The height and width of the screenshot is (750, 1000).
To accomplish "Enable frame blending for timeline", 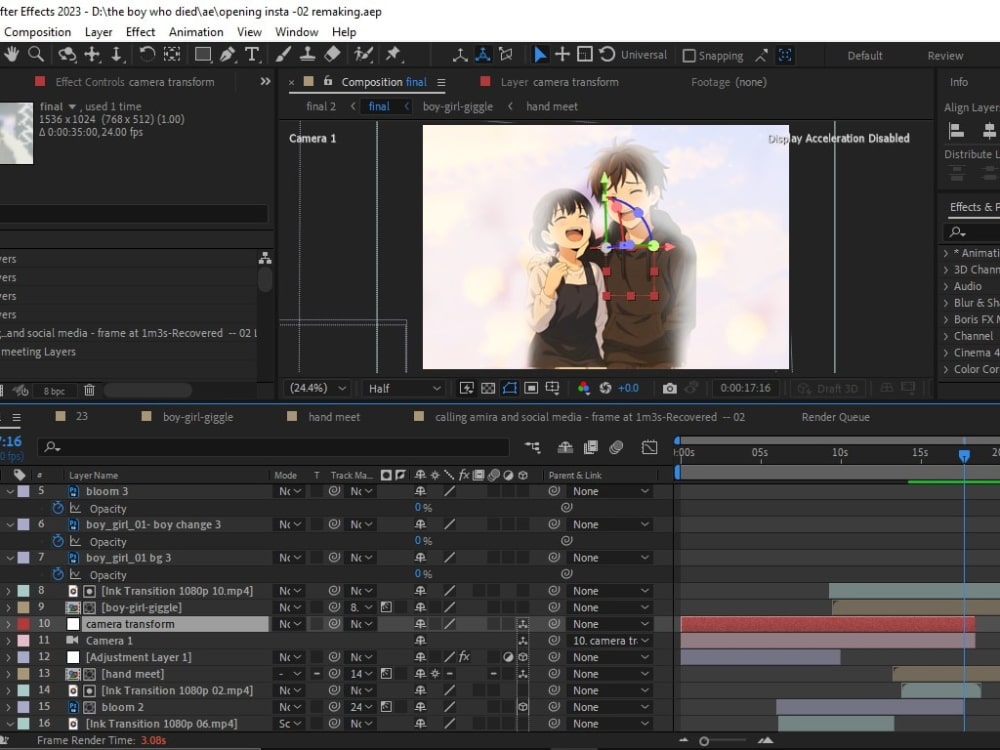I will pos(591,447).
